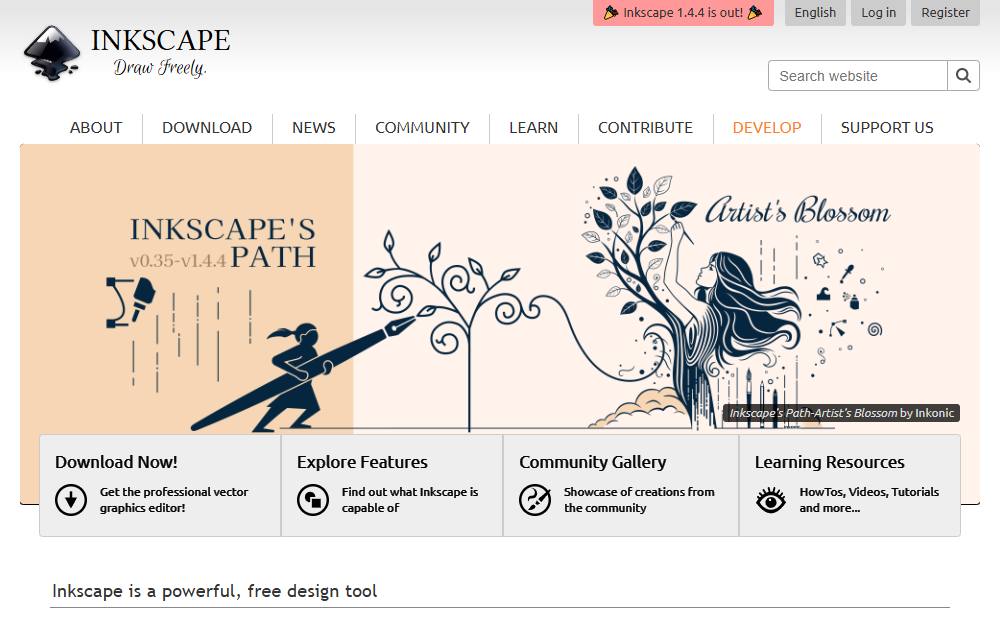Image resolution: width=1000 pixels, height=625 pixels.
Task: Open the Learning Resources heading link
Action: coord(829,462)
